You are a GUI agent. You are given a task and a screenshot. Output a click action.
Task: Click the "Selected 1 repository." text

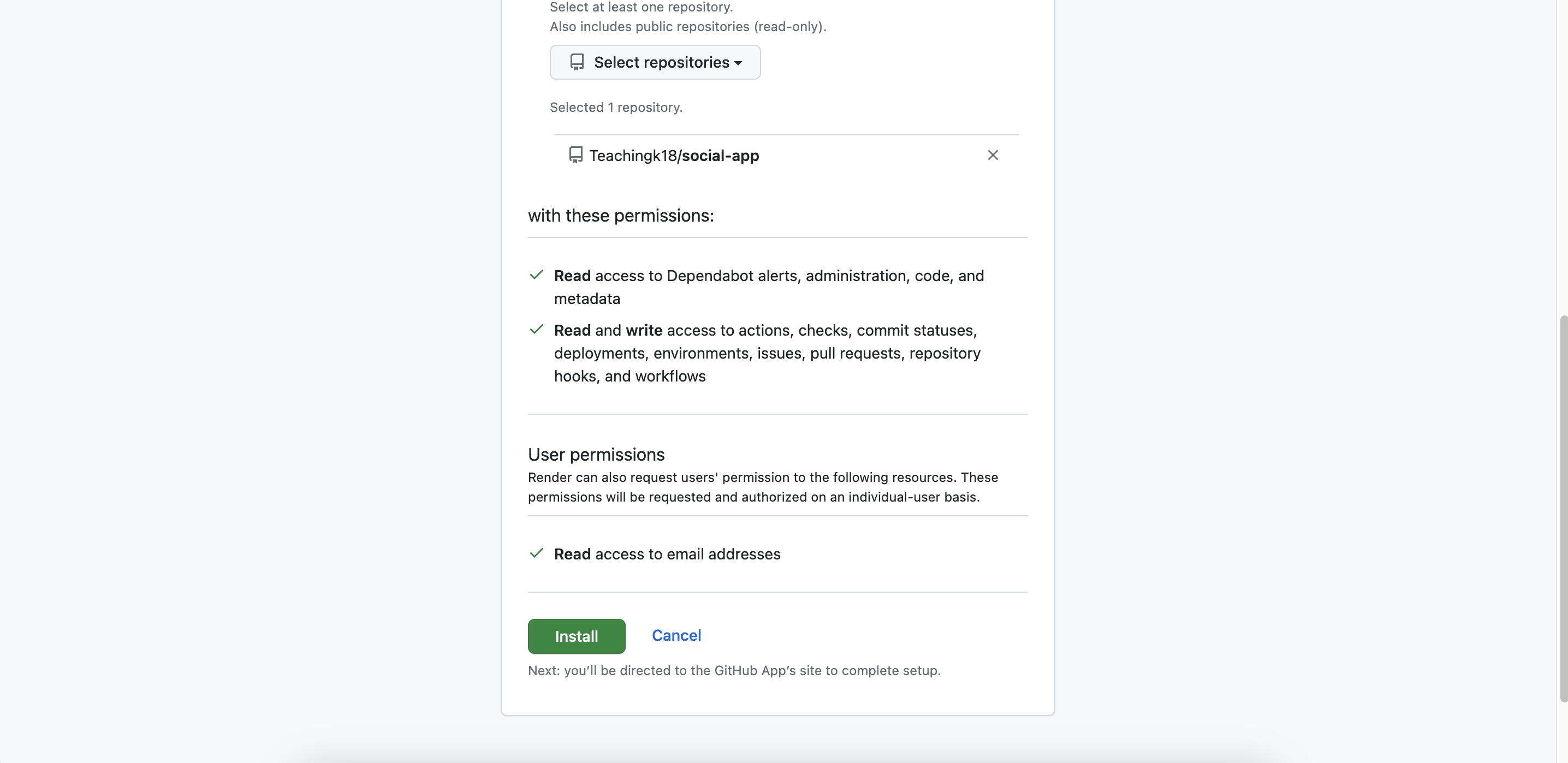616,107
